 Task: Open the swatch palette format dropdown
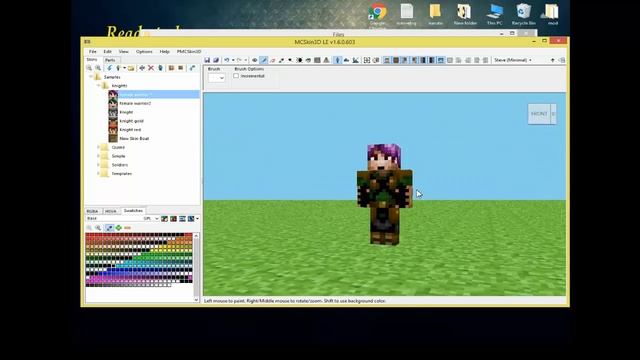pos(156,218)
